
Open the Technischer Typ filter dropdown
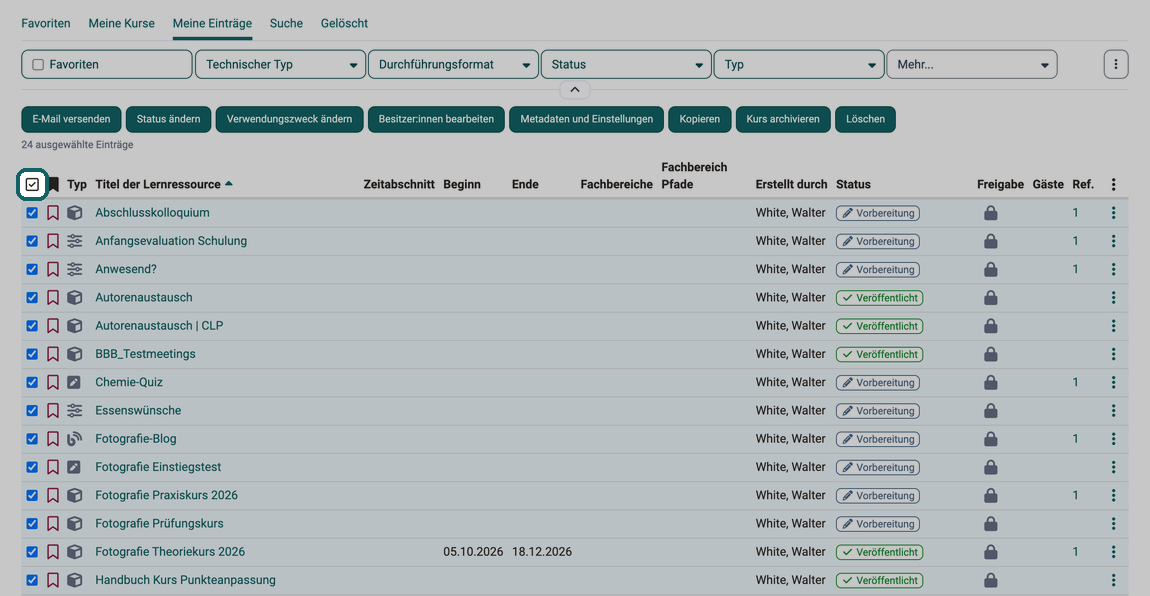click(x=280, y=65)
